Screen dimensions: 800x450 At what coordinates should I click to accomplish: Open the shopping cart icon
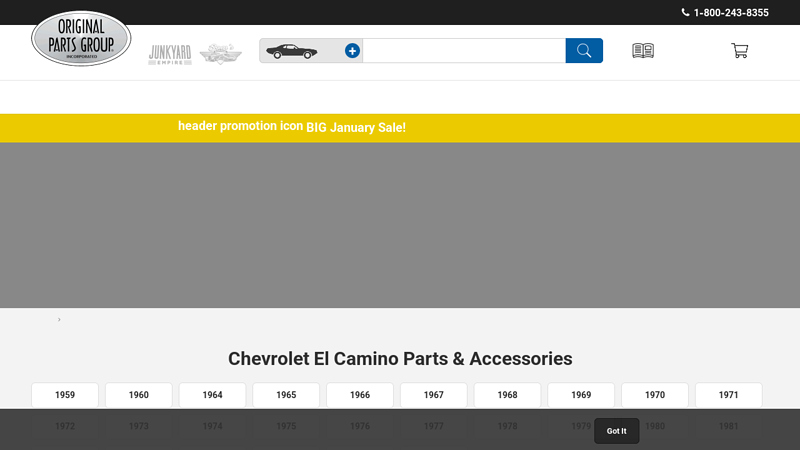740,51
